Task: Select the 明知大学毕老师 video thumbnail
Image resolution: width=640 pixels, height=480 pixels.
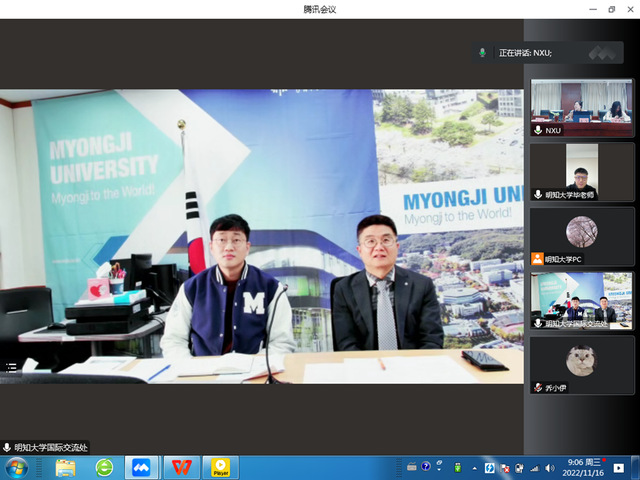Action: 582,172
